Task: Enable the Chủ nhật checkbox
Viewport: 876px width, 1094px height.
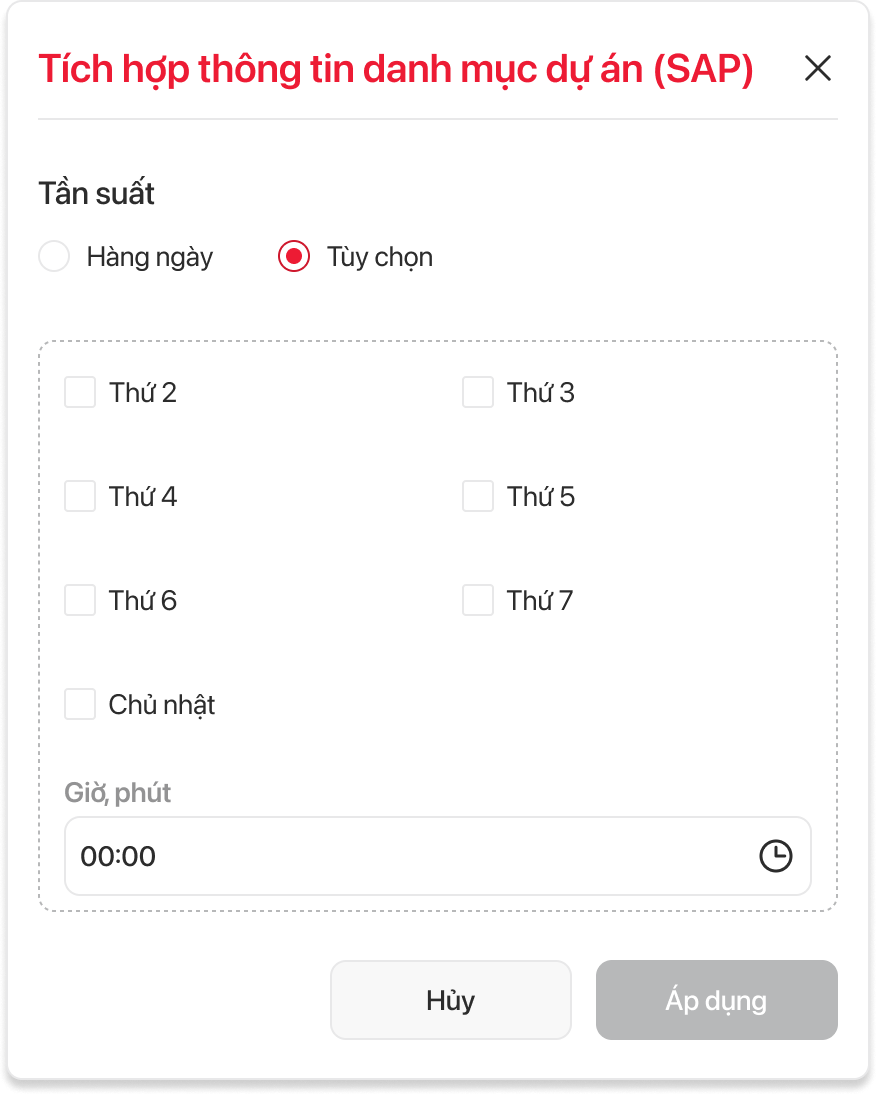Action: (x=80, y=704)
